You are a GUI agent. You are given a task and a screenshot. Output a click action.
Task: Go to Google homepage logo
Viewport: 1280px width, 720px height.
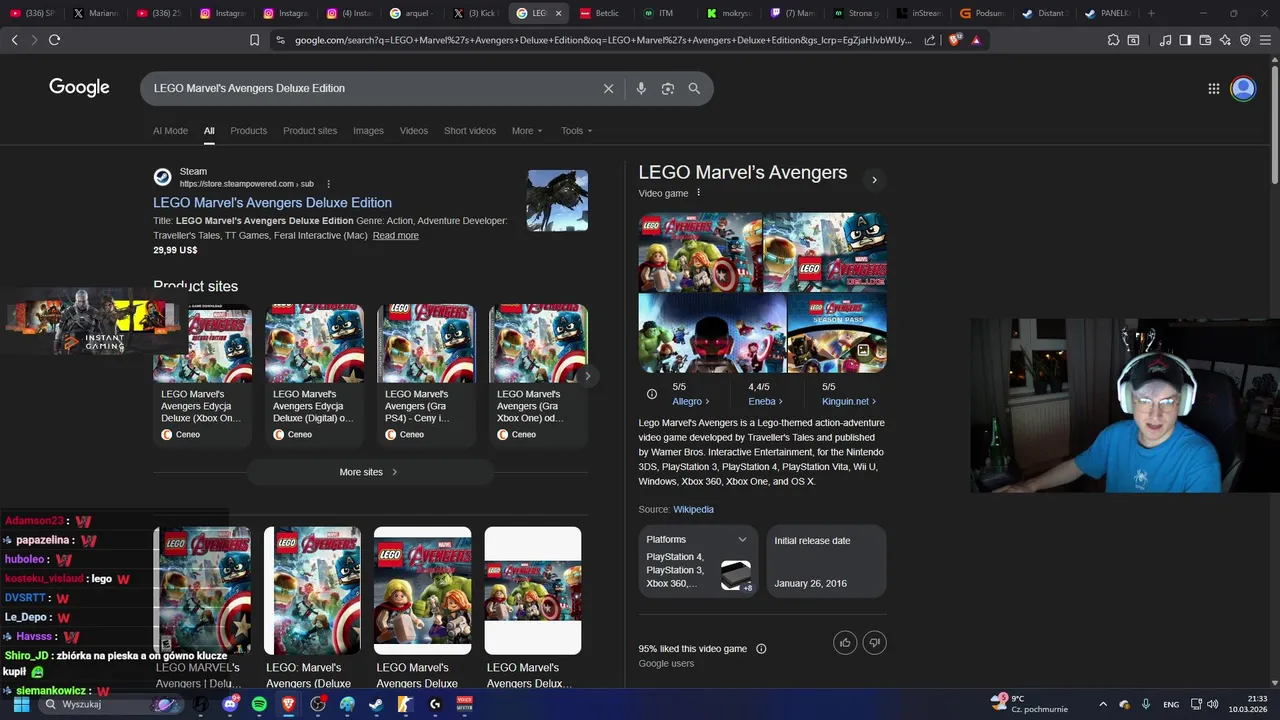tap(79, 88)
